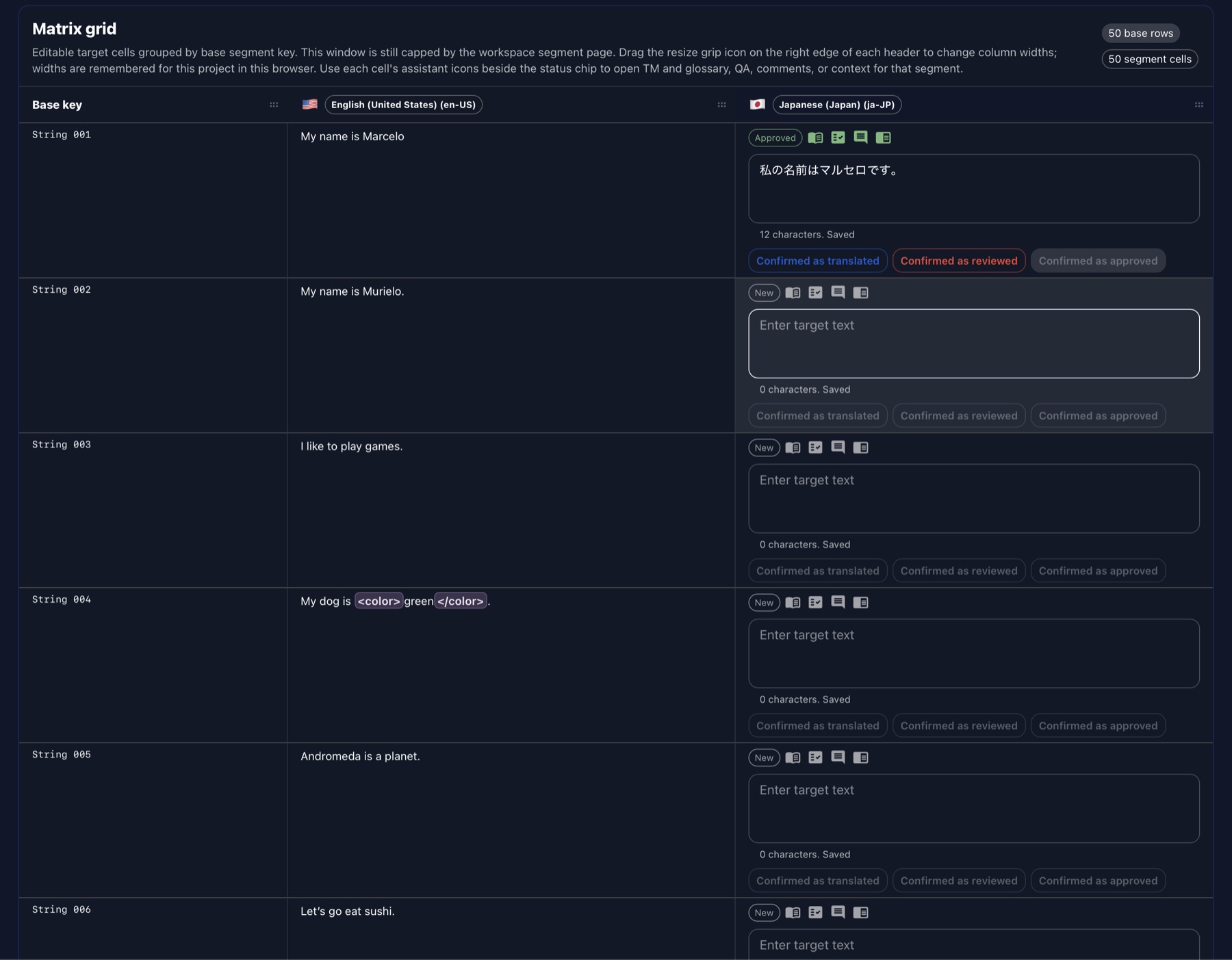Click the opening <color> tag in String 004

pos(378,601)
